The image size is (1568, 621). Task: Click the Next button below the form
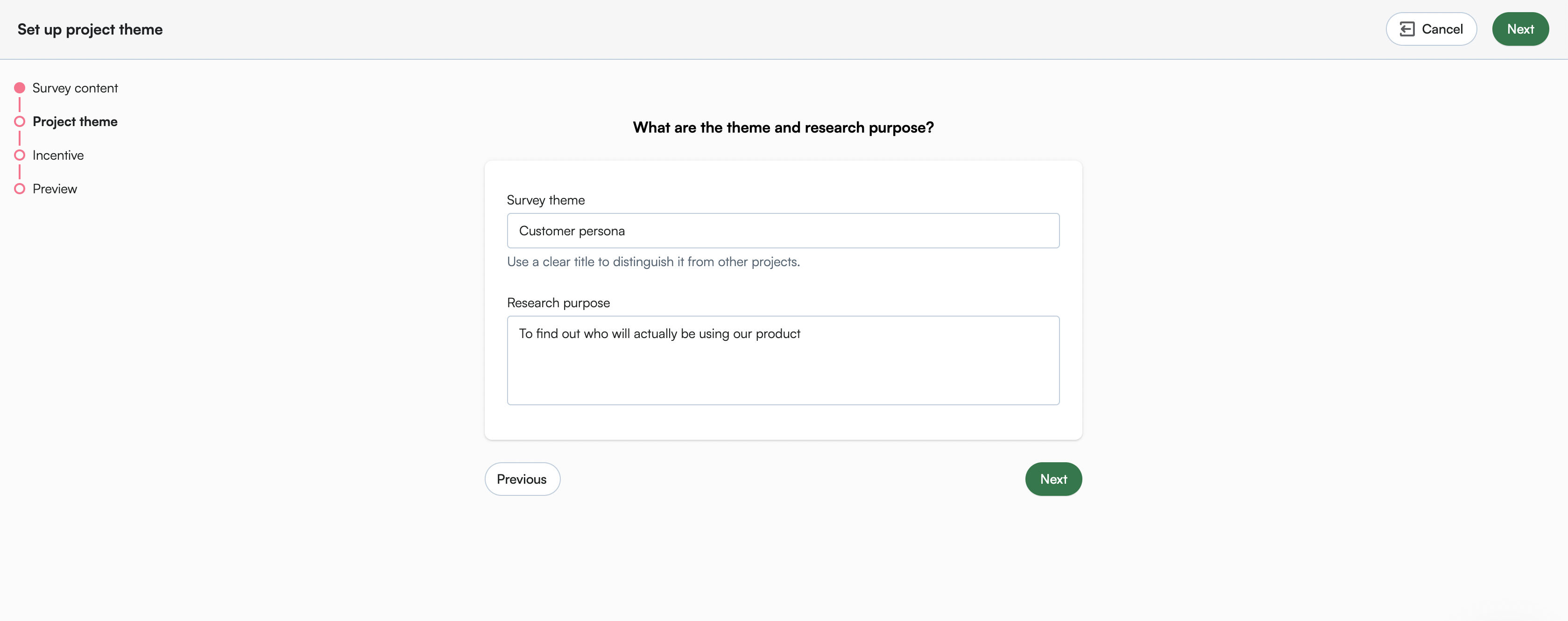[x=1053, y=479]
